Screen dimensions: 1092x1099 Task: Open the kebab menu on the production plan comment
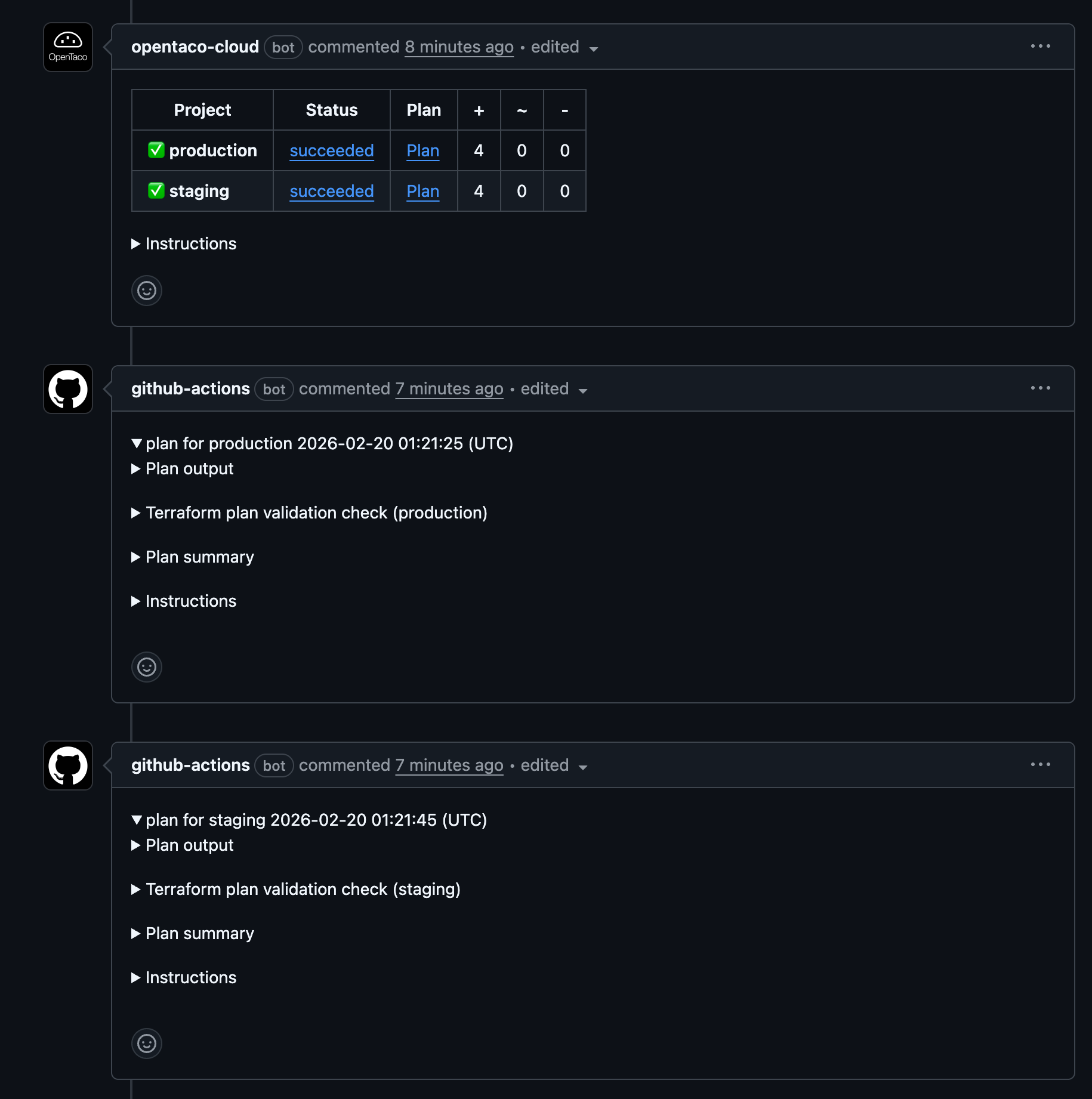pyautogui.click(x=1040, y=388)
